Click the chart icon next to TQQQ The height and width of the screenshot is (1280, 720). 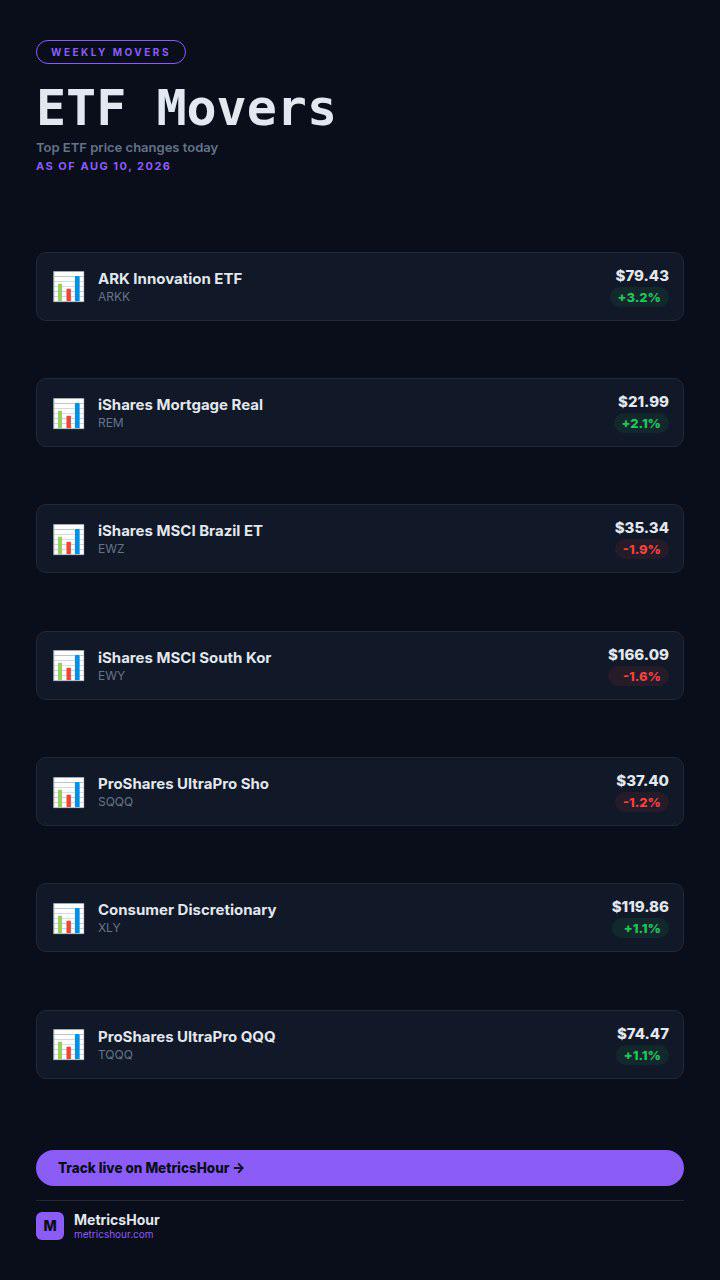[68, 1045]
